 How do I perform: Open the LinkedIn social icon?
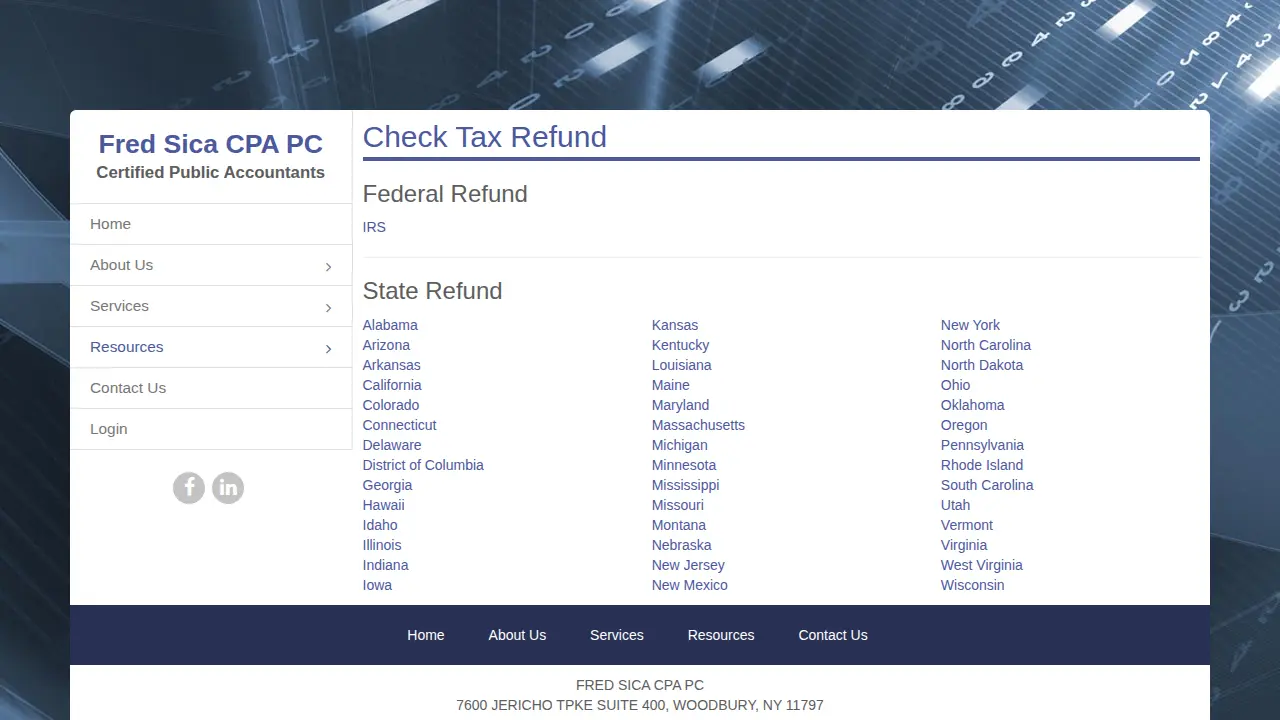[x=228, y=488]
